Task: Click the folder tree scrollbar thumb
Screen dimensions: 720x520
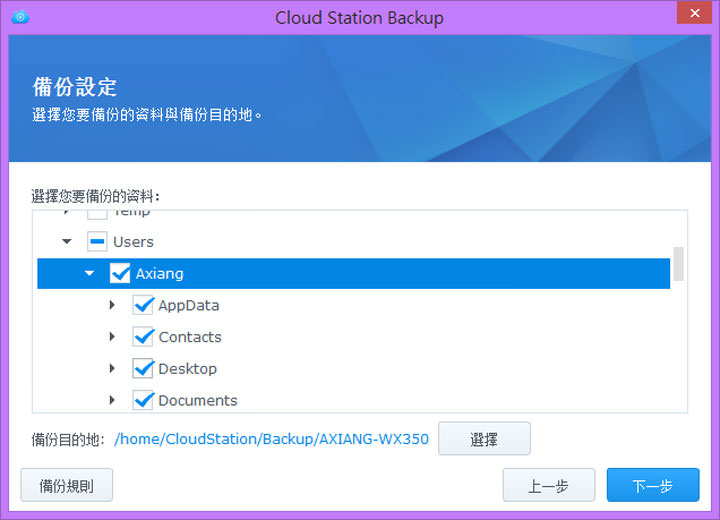Action: pos(678,265)
